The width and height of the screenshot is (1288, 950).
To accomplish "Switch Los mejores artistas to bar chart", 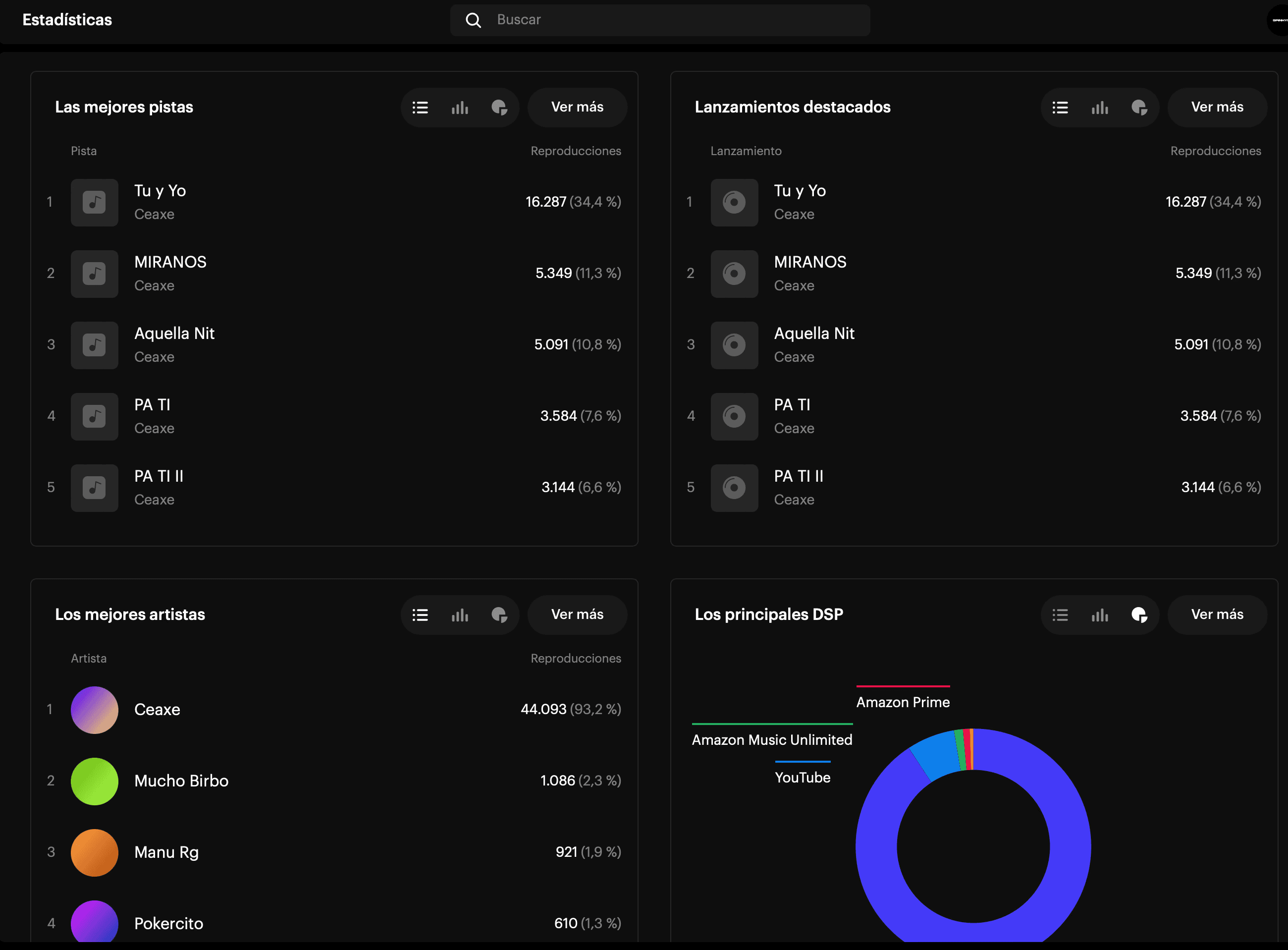I will coord(460,615).
